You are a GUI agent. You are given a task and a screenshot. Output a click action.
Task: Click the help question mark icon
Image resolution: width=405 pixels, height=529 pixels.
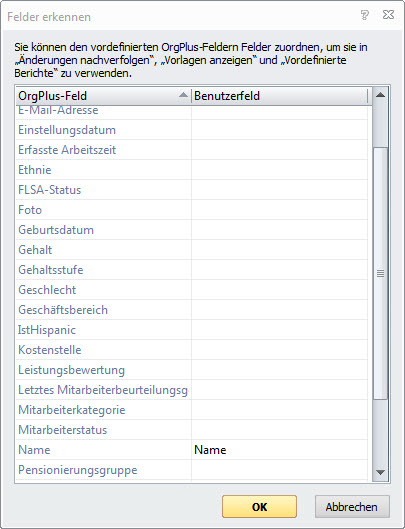point(364,15)
